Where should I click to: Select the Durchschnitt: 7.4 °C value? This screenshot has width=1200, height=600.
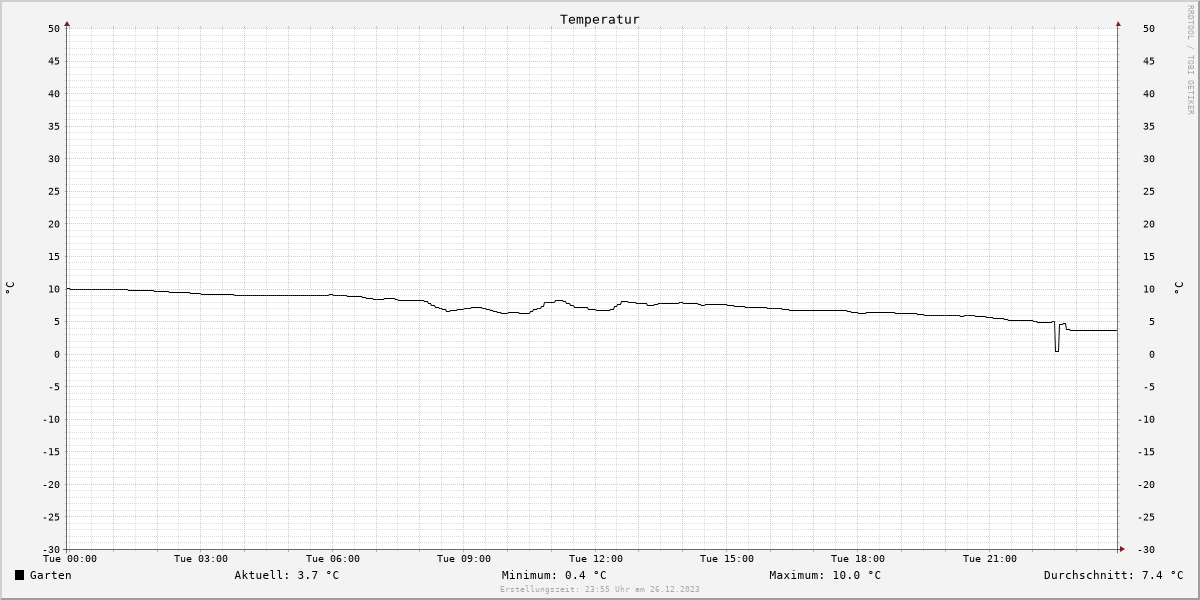1114,575
